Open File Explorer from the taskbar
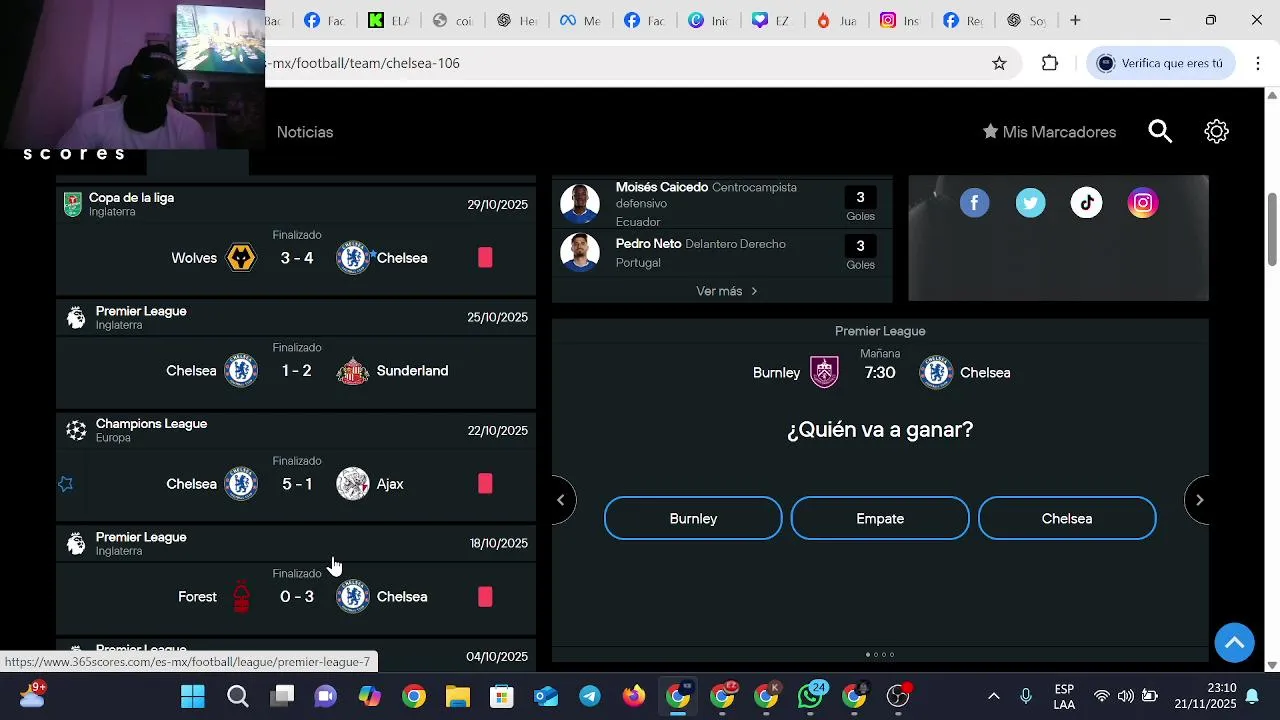The height and width of the screenshot is (720, 1280). 458,696
